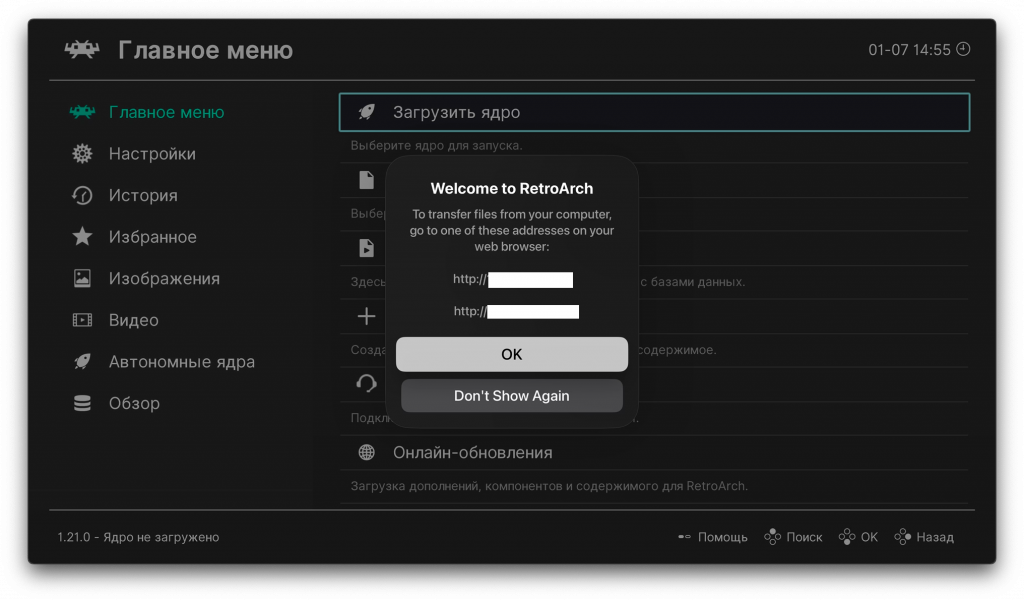Click the Назад label in the footer
The image size is (1024, 601).
click(935, 537)
